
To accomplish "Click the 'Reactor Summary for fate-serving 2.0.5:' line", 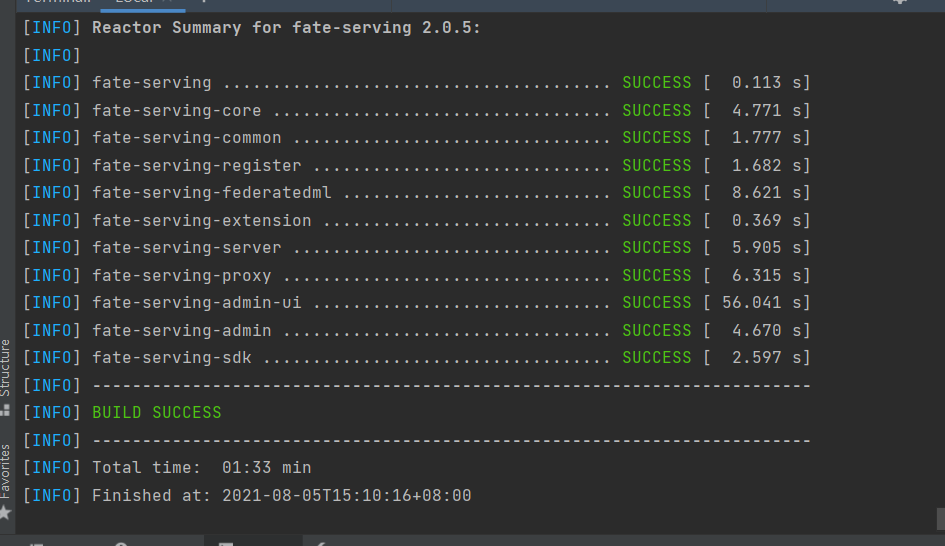I will click(x=286, y=28).
